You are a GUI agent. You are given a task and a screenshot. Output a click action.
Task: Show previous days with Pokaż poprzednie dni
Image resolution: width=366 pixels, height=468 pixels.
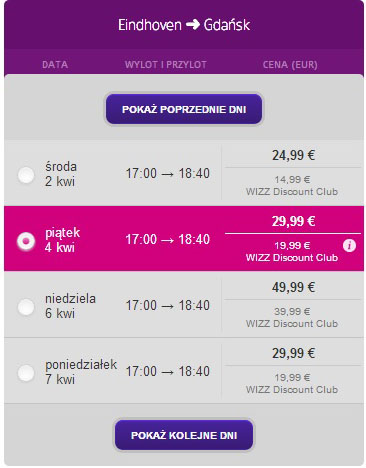pyautogui.click(x=184, y=109)
